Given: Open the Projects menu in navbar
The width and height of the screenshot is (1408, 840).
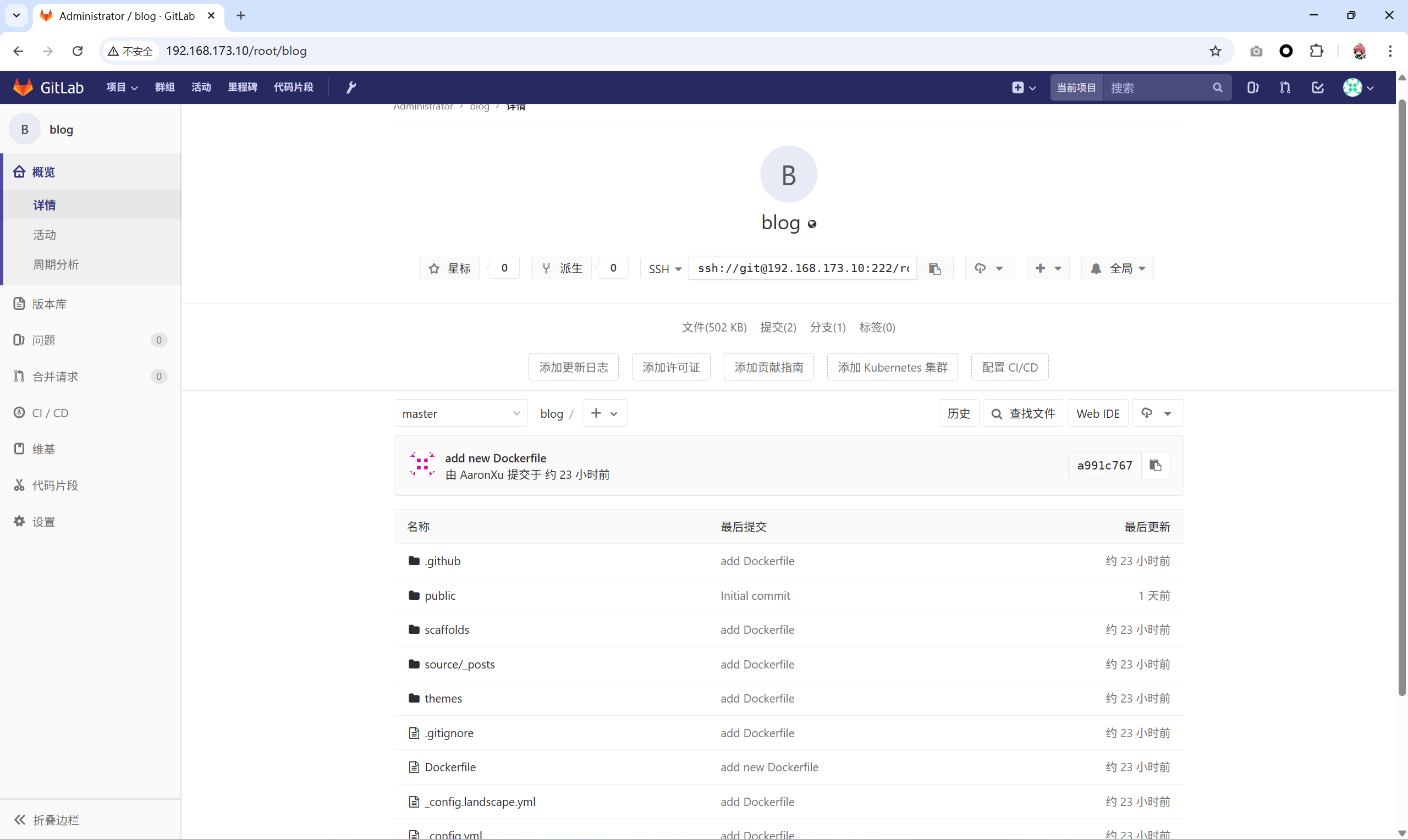Looking at the screenshot, I should 122,87.
